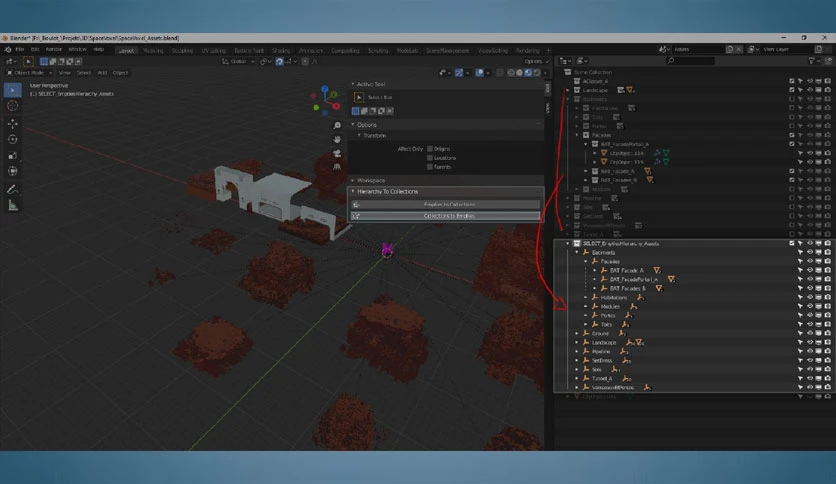Open the Edit menu

pyautogui.click(x=35, y=50)
